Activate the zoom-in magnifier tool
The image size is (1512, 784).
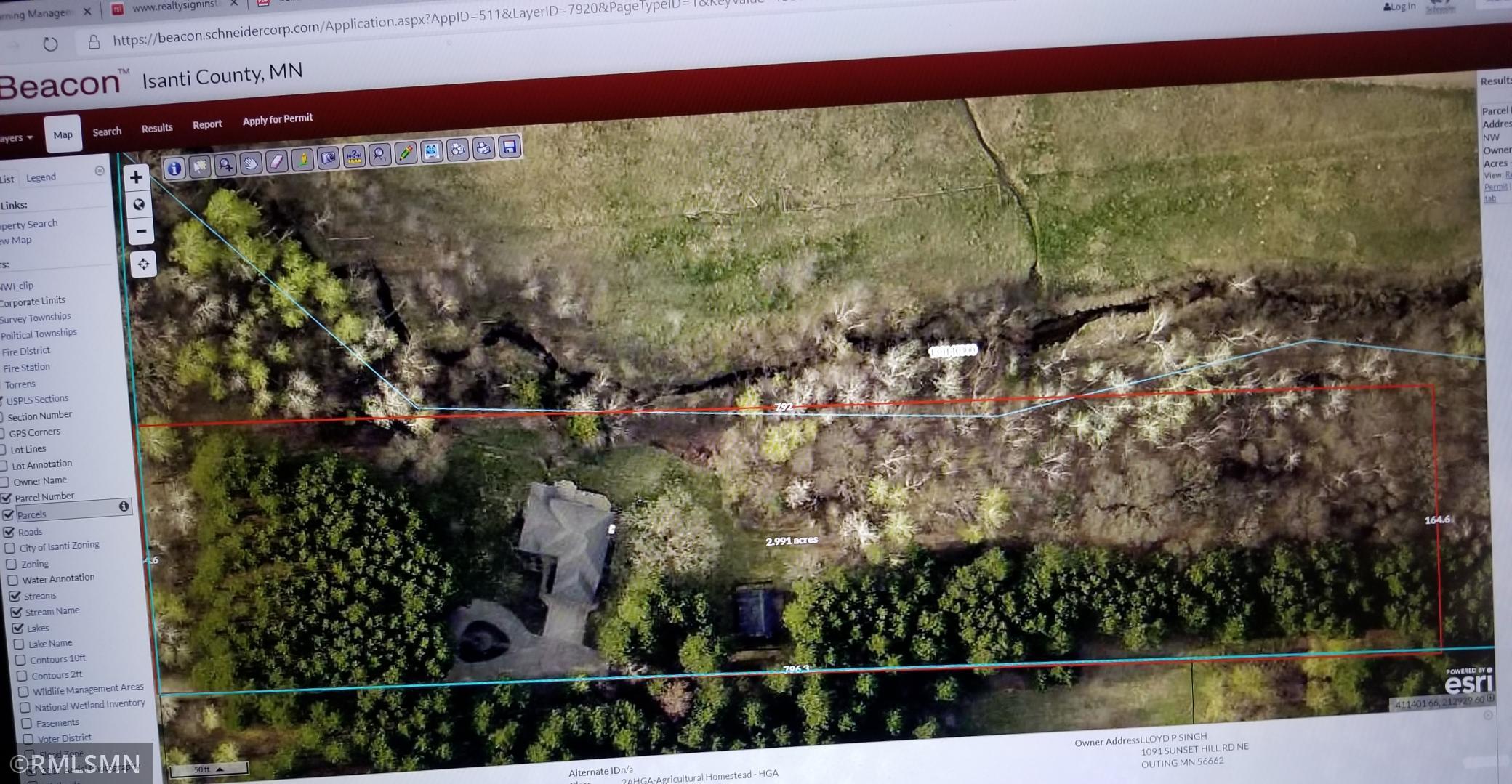225,165
